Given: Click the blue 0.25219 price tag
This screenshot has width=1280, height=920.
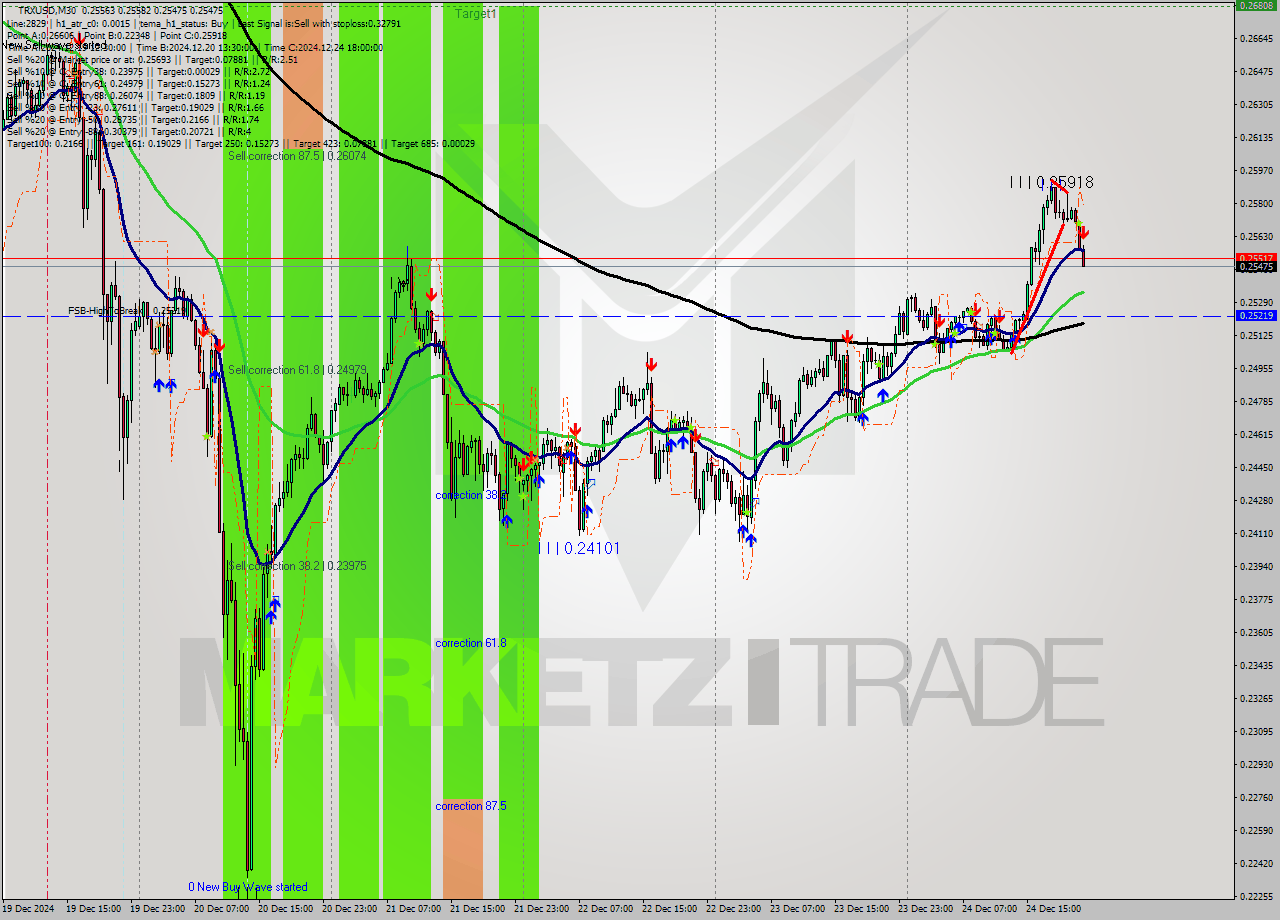Looking at the screenshot, I should tap(1257, 315).
